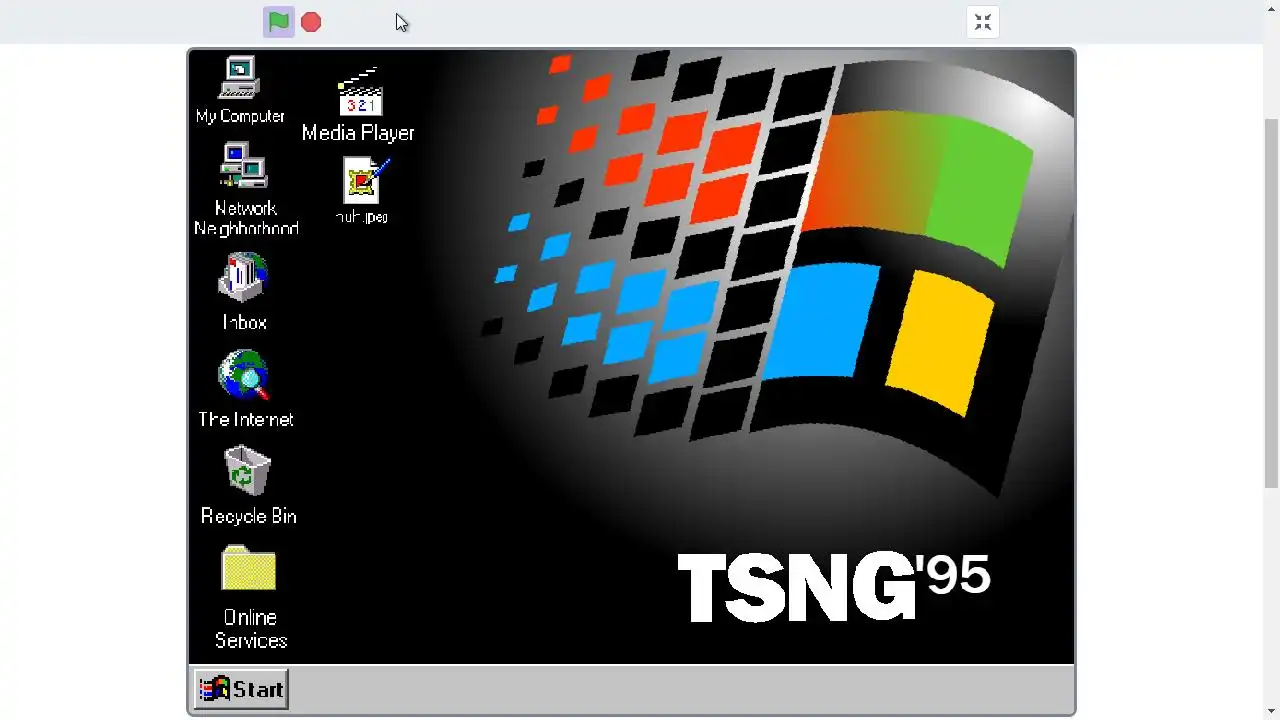Click the Start button on the taskbar
1280x720 pixels.
(241, 689)
